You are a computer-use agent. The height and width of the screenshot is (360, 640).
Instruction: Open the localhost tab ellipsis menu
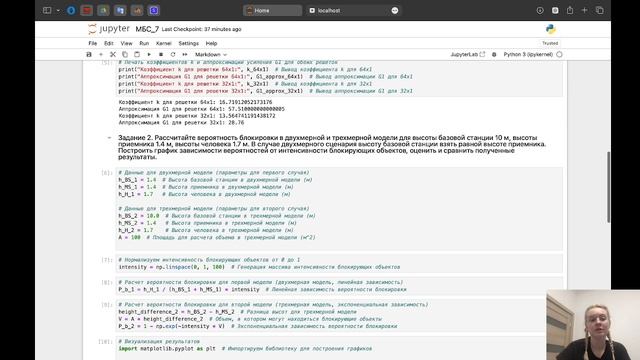pyautogui.click(x=395, y=11)
